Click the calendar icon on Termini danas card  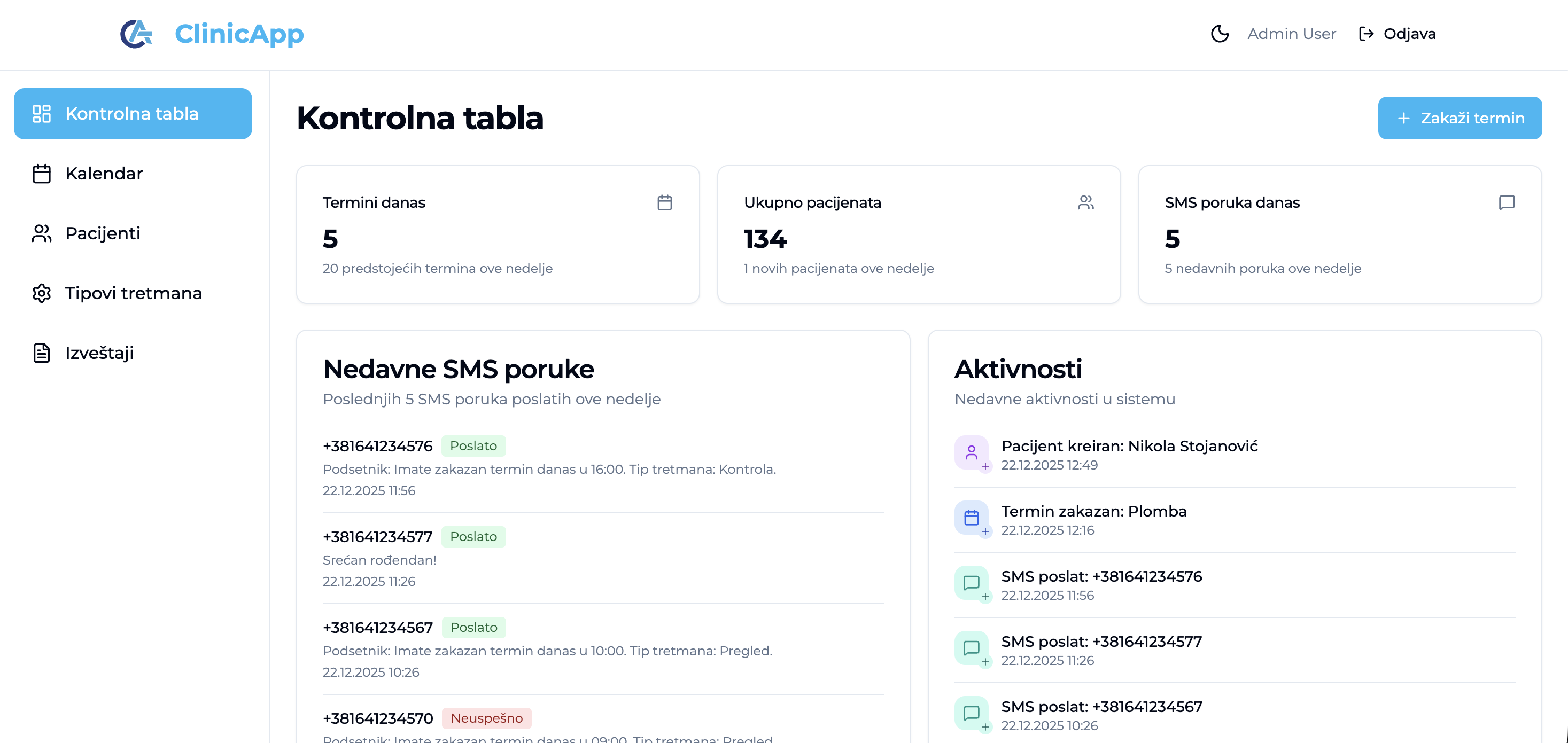[x=665, y=202]
